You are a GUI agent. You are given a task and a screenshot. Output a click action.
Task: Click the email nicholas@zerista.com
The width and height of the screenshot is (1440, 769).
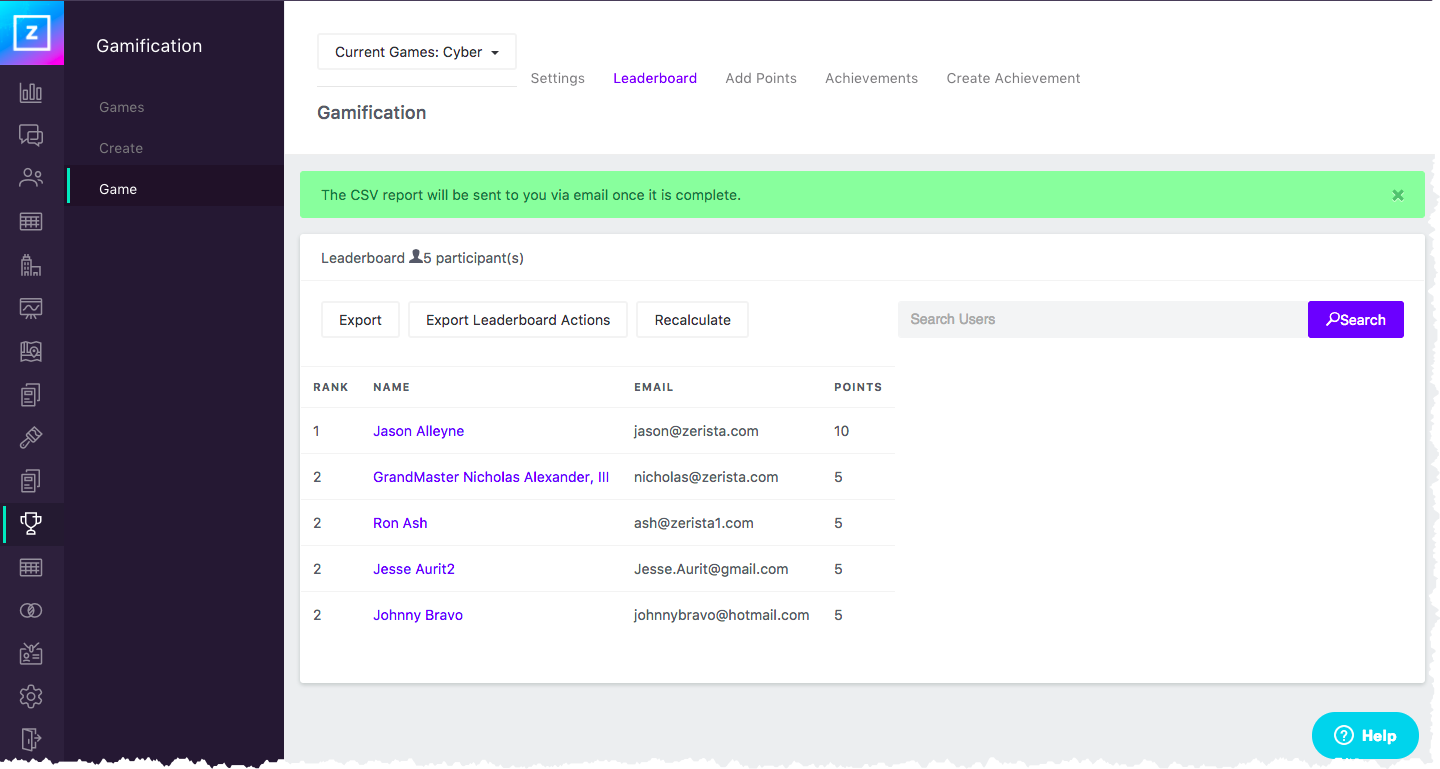[x=706, y=477]
